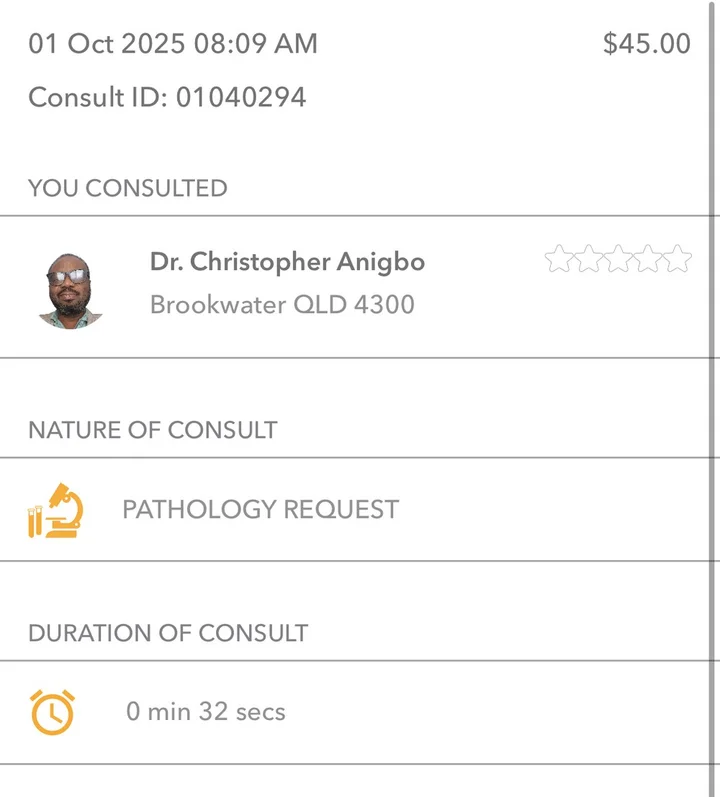Rate doctor with the first star
The image size is (720, 797).
pos(559,258)
